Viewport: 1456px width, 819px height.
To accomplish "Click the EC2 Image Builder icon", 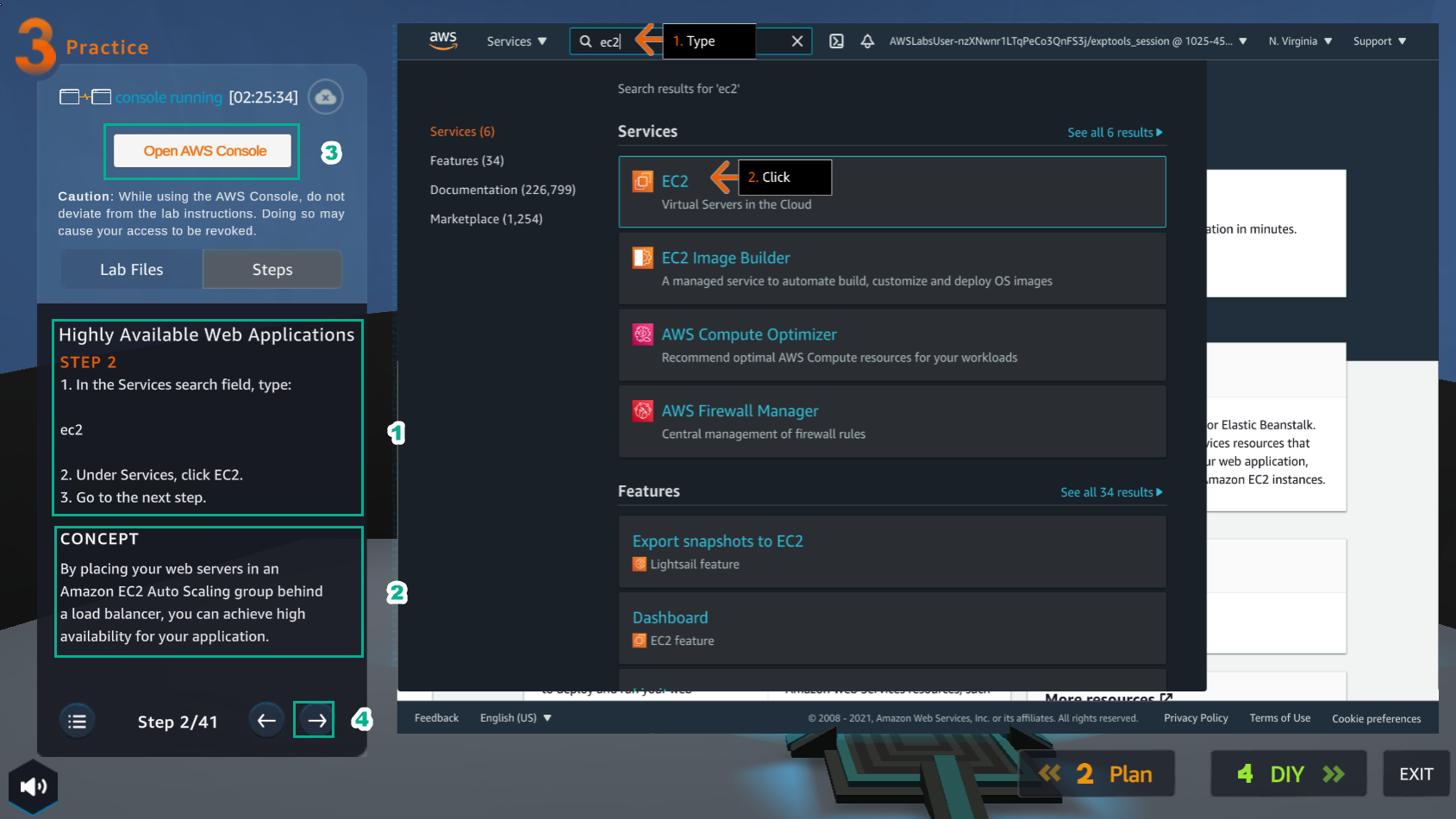I will pyautogui.click(x=642, y=258).
